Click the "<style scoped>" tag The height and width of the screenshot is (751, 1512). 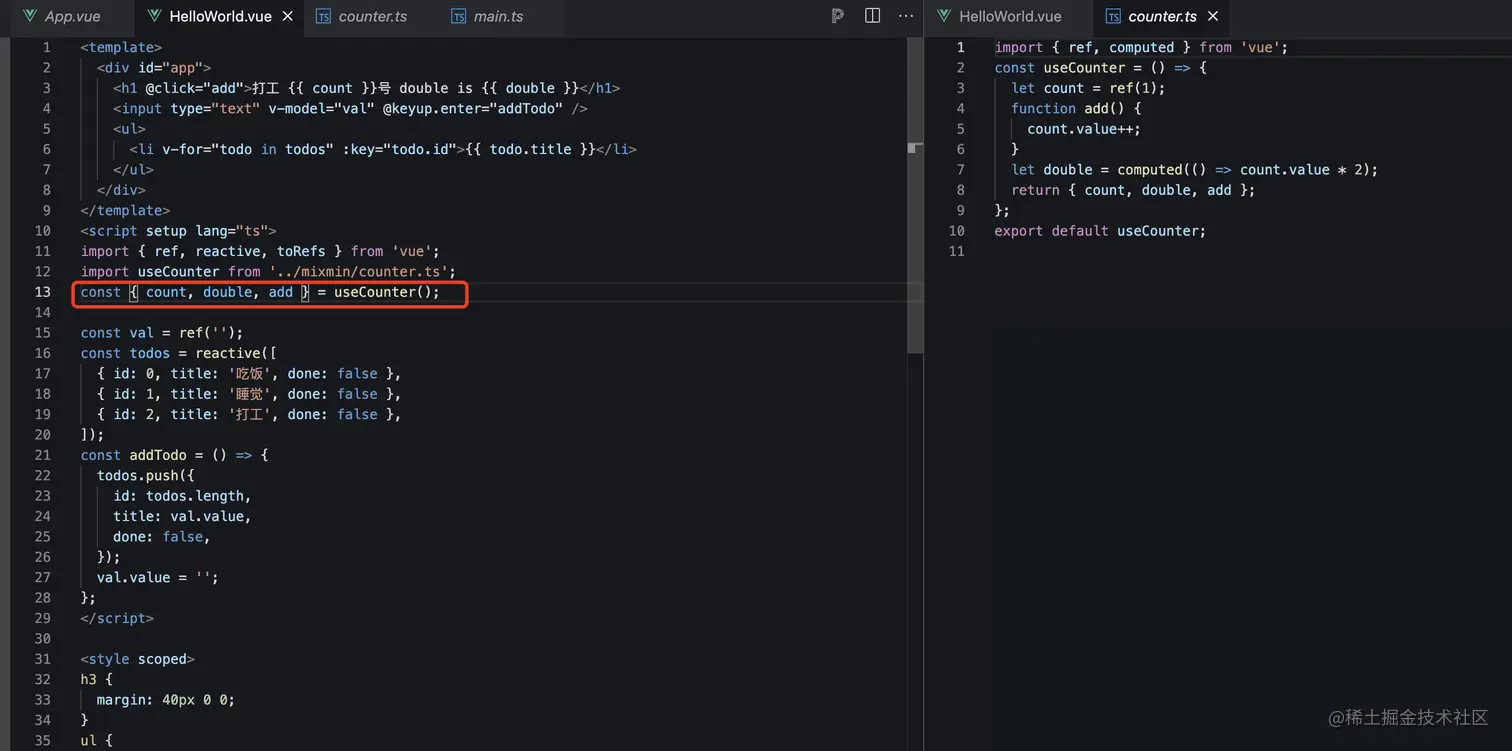(x=137, y=659)
